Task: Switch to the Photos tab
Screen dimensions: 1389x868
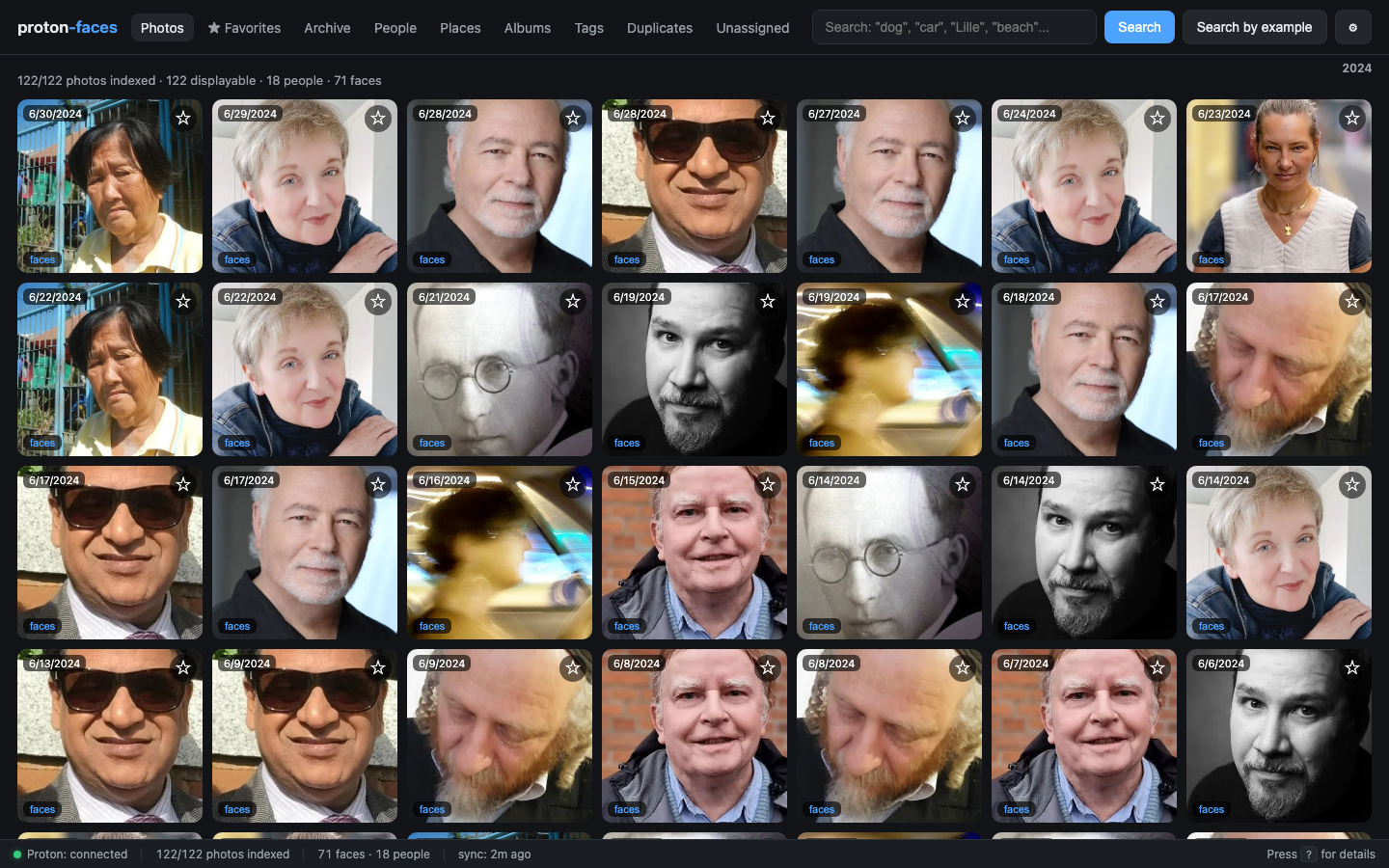Action: pos(162,28)
